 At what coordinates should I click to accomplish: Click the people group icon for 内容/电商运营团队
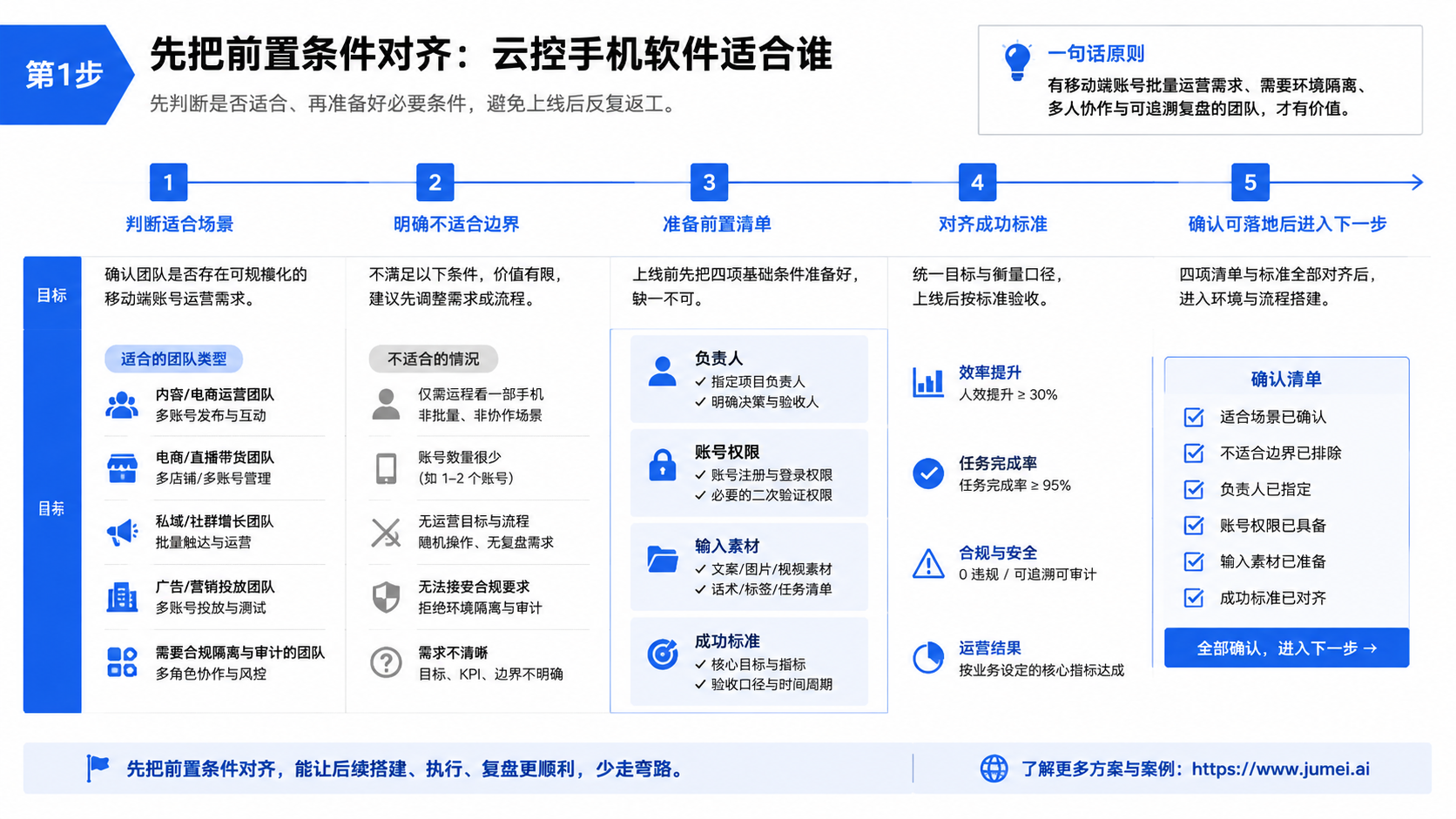click(122, 405)
